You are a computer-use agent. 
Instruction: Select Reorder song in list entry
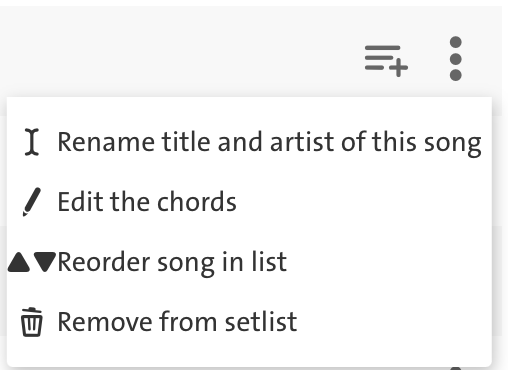[x=249, y=262]
